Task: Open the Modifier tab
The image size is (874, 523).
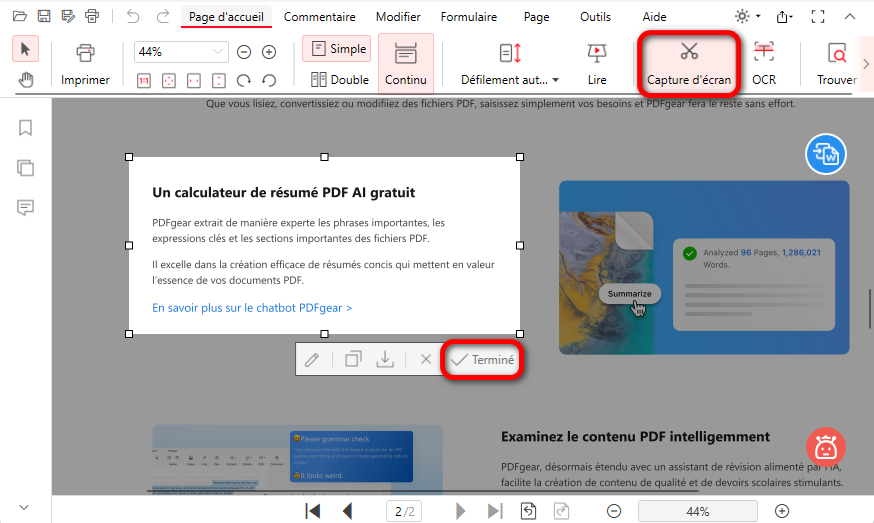Action: (398, 17)
